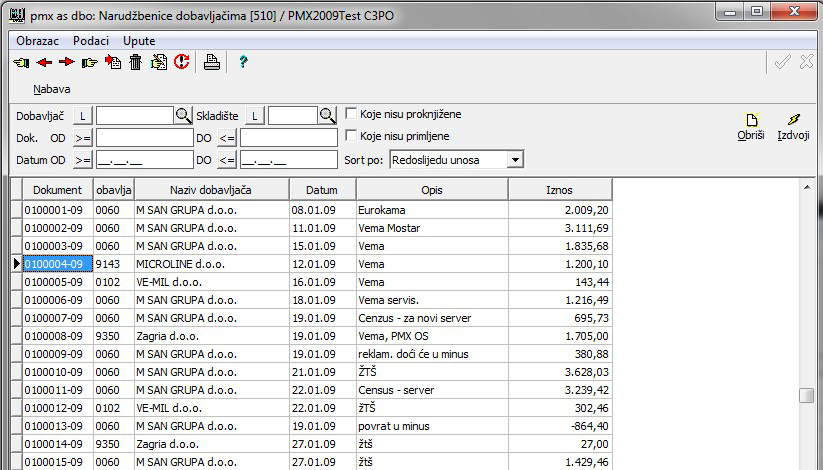Open the Podaci menu
Image resolution: width=823 pixels, height=470 pixels.
pos(91,41)
